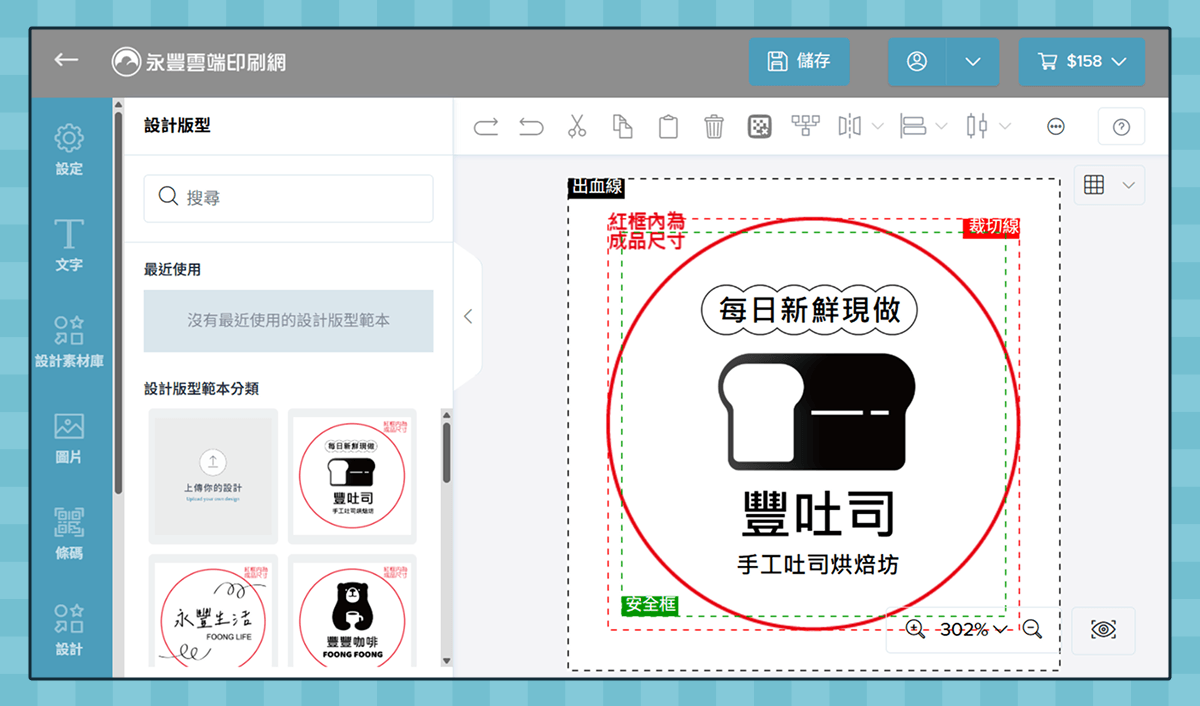Collapse the template panel with arrow

[x=468, y=317]
